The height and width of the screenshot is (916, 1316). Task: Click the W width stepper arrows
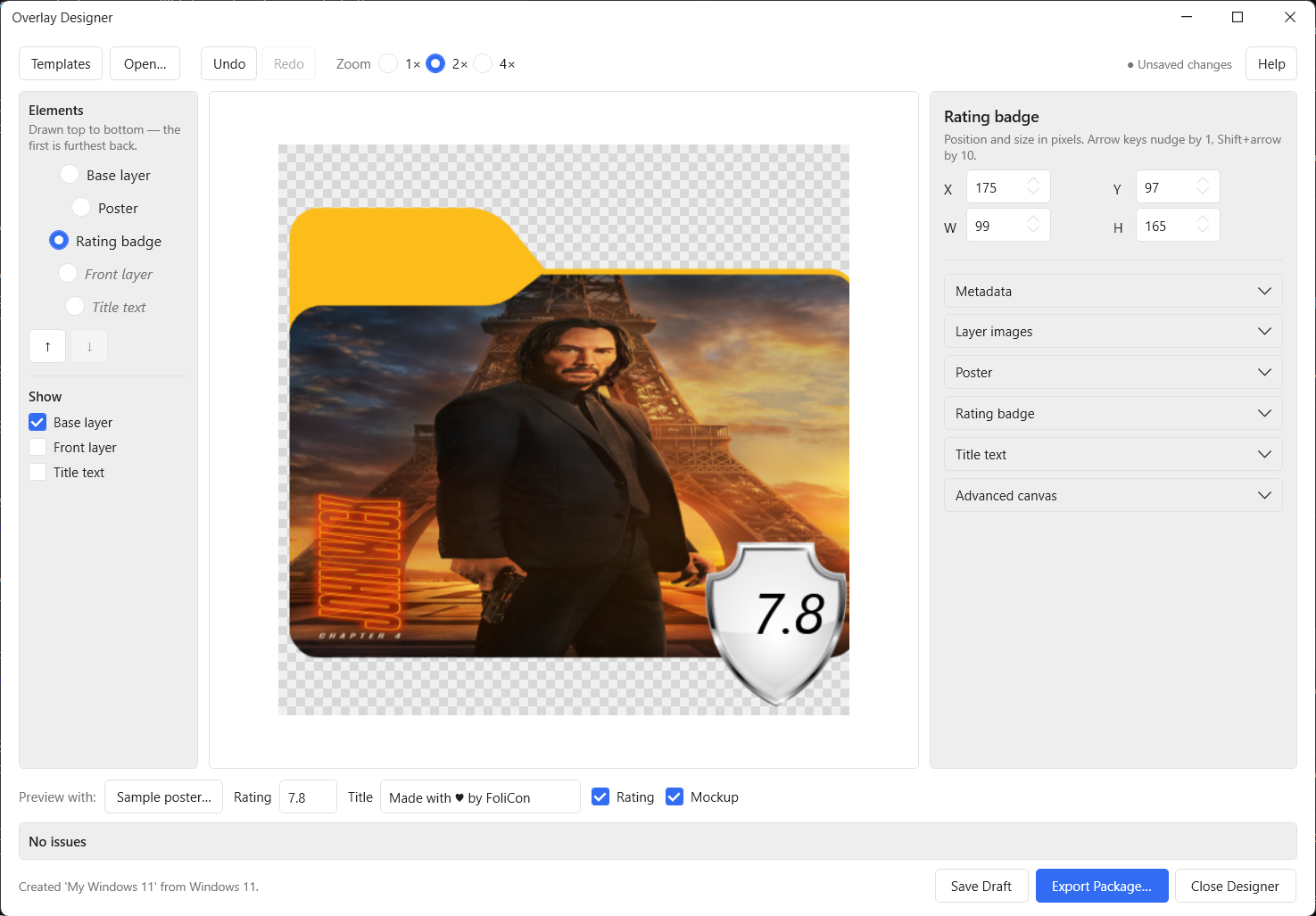tap(1033, 225)
